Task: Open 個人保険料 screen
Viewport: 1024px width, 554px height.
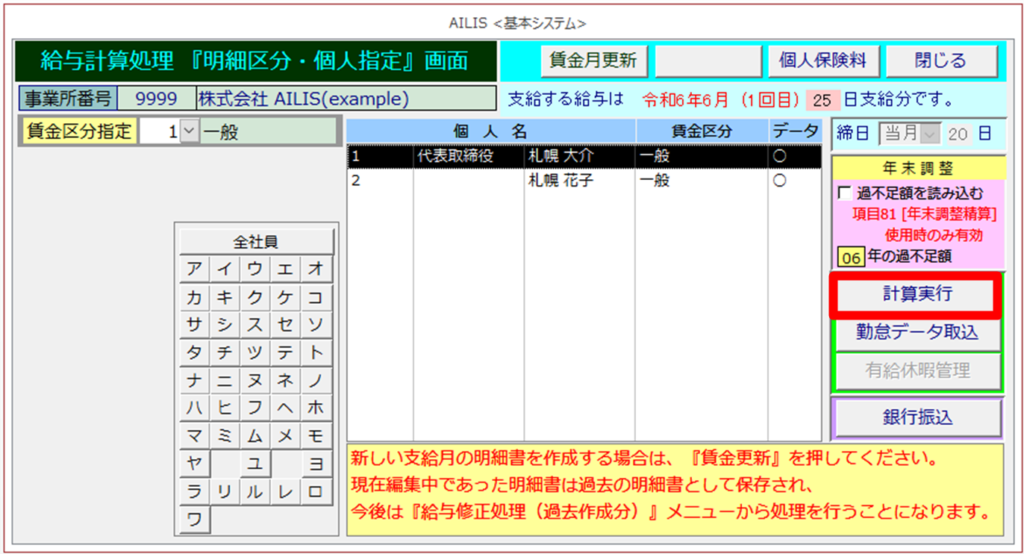Action: click(823, 60)
